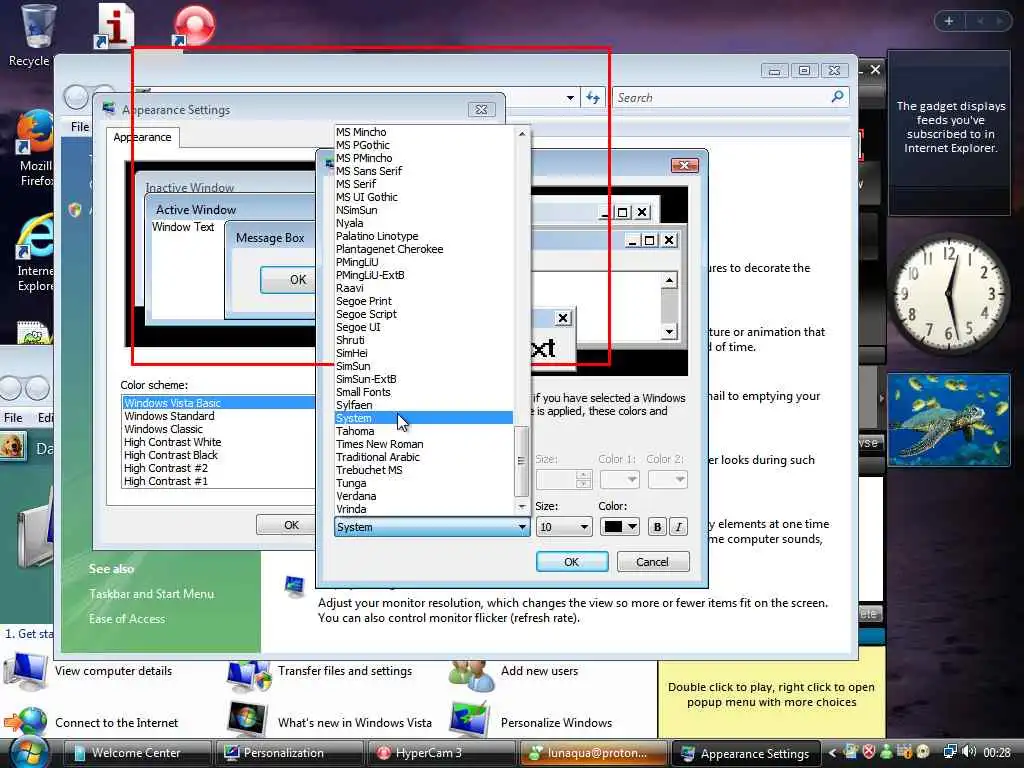Open the font Color dropdown
This screenshot has width=1024, height=768.
point(619,527)
